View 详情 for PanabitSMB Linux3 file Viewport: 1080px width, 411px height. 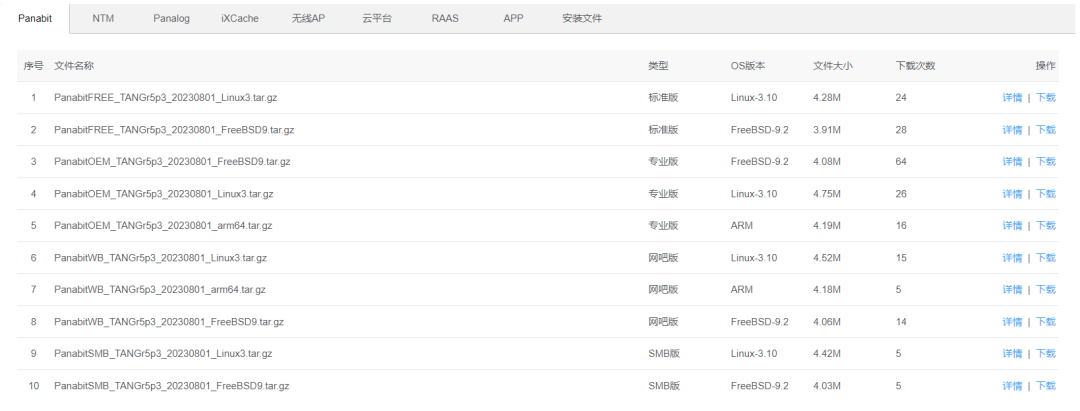(x=1012, y=354)
